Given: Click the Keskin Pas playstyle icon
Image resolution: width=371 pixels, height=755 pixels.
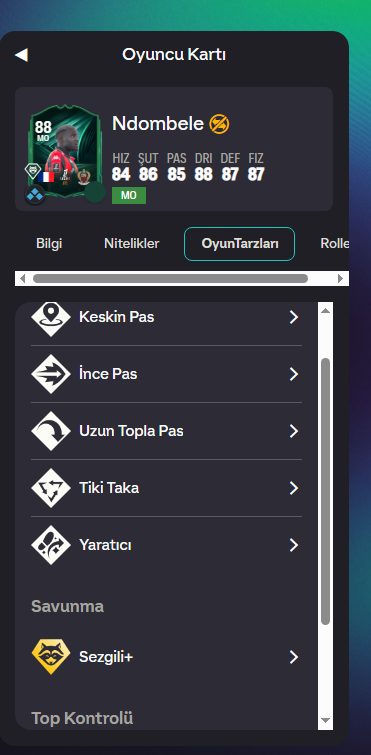Looking at the screenshot, I should point(51,318).
